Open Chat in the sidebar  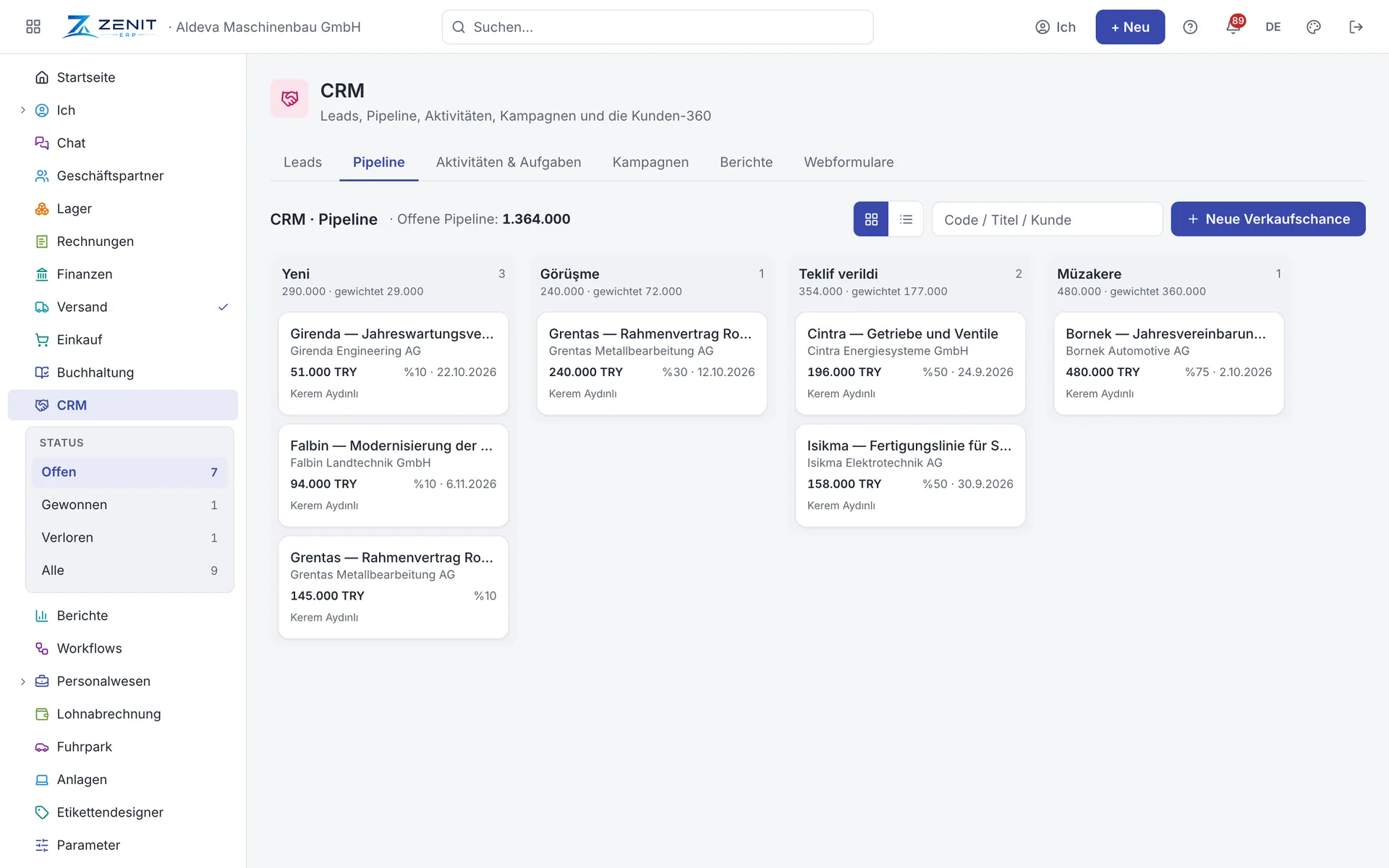[123, 143]
